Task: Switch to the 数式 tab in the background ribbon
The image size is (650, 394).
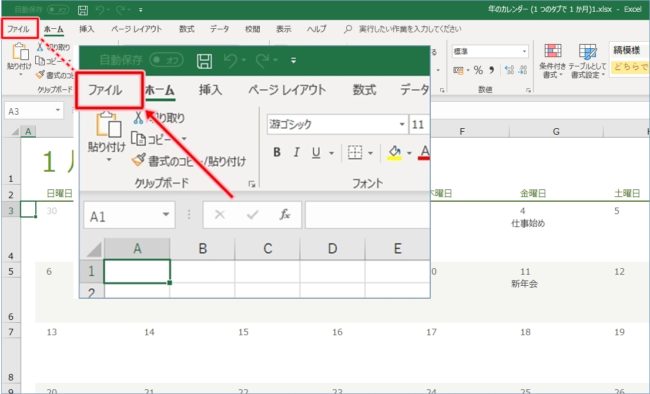Action: tap(187, 29)
